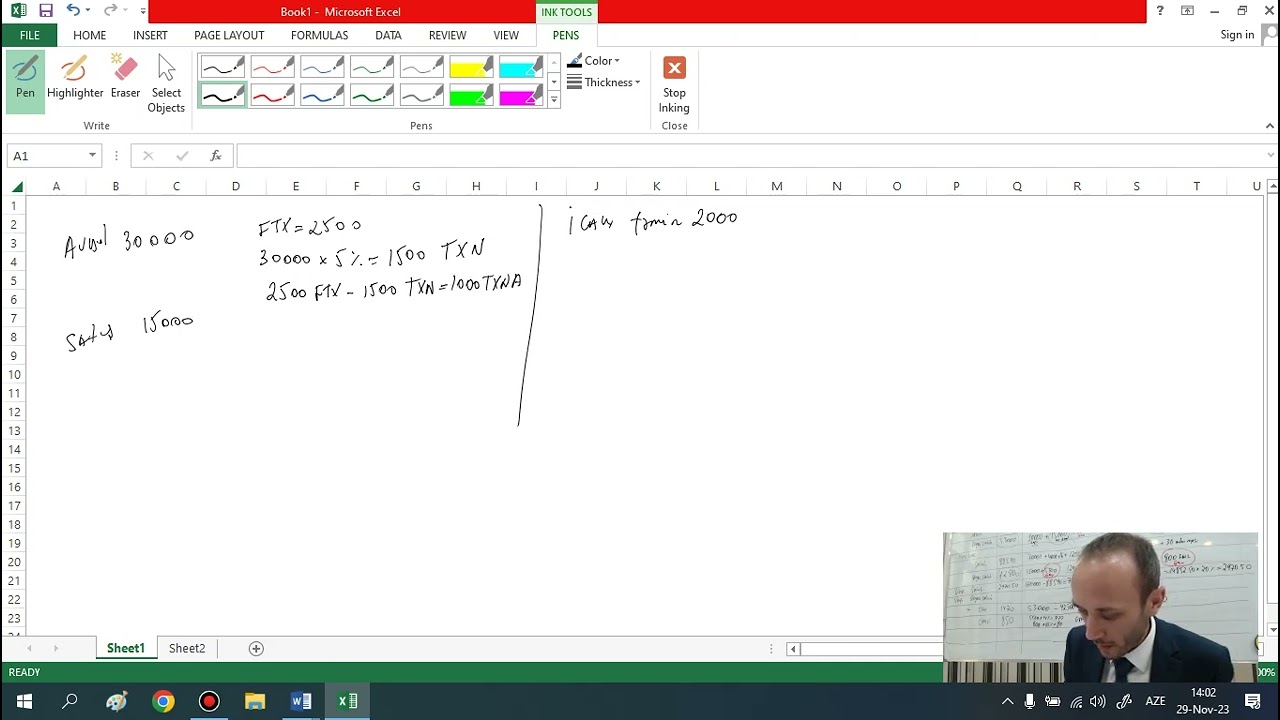
Task: Select all cells with corner triangle
Action: (x=17, y=186)
